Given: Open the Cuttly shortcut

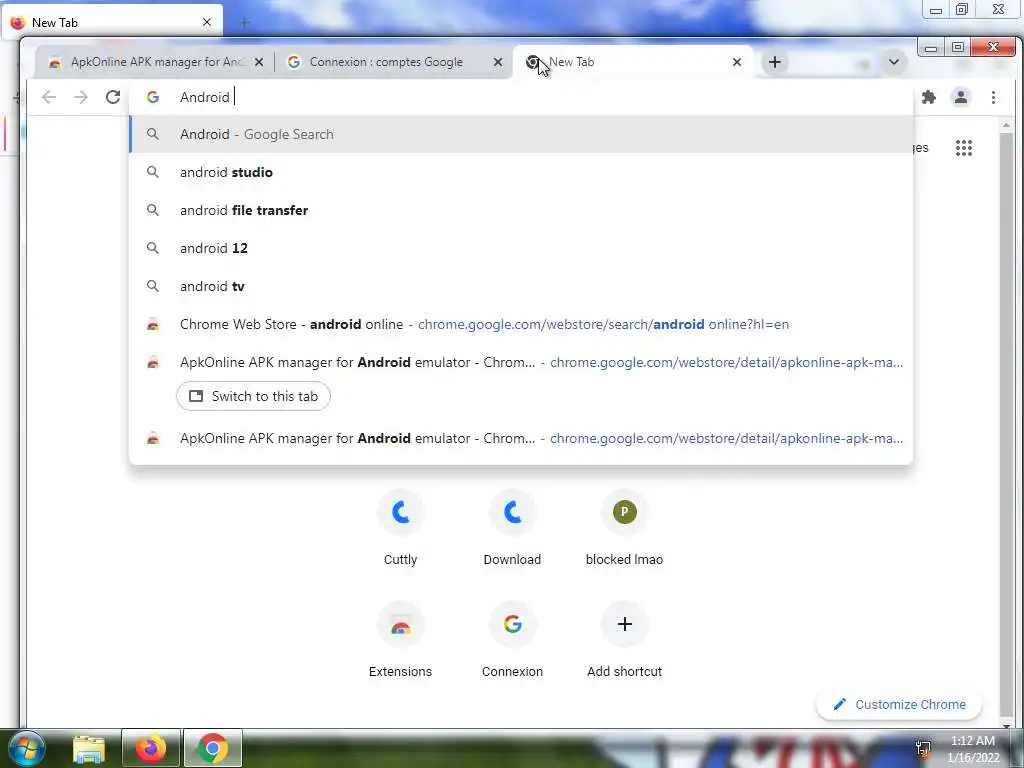Looking at the screenshot, I should pyautogui.click(x=400, y=529).
